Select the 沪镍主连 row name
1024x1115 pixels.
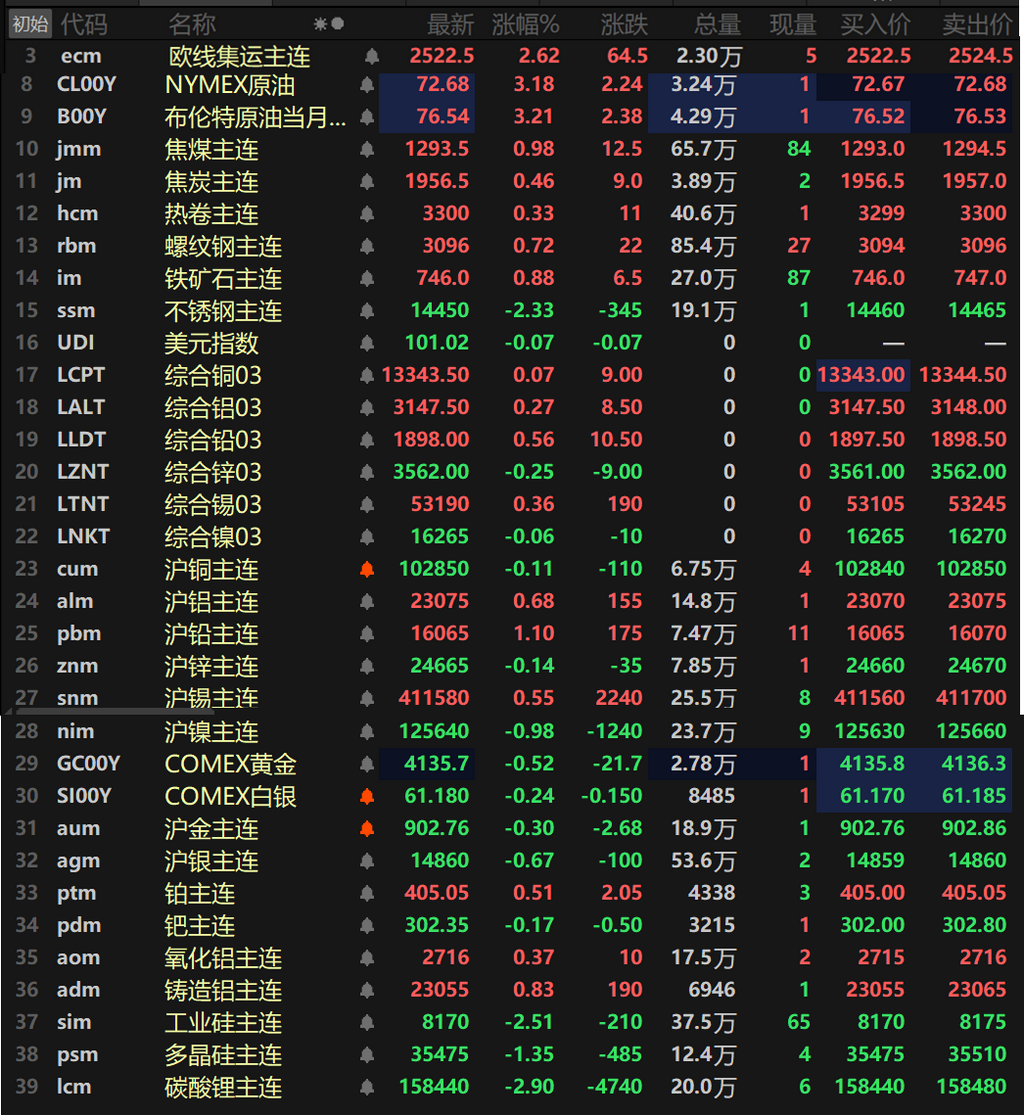pyautogui.click(x=211, y=732)
